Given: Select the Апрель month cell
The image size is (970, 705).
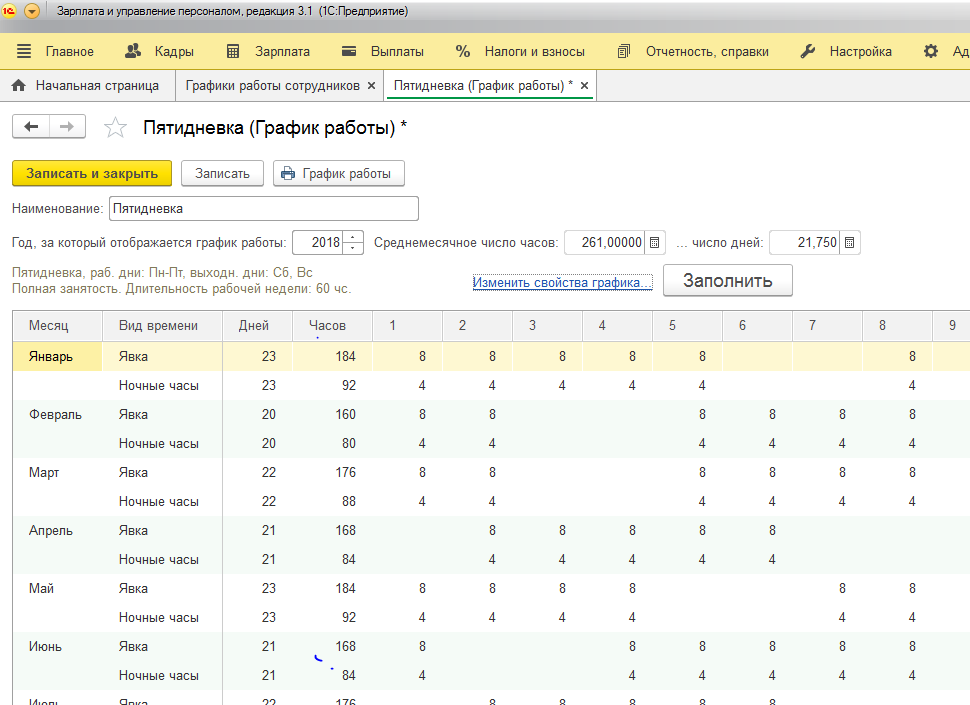Looking at the screenshot, I should click(x=58, y=531).
